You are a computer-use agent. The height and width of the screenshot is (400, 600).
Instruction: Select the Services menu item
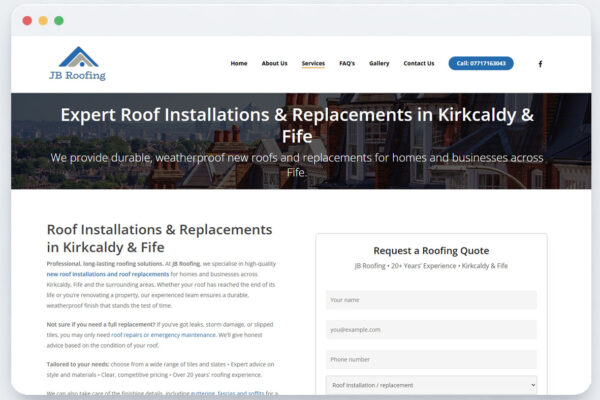click(x=313, y=64)
